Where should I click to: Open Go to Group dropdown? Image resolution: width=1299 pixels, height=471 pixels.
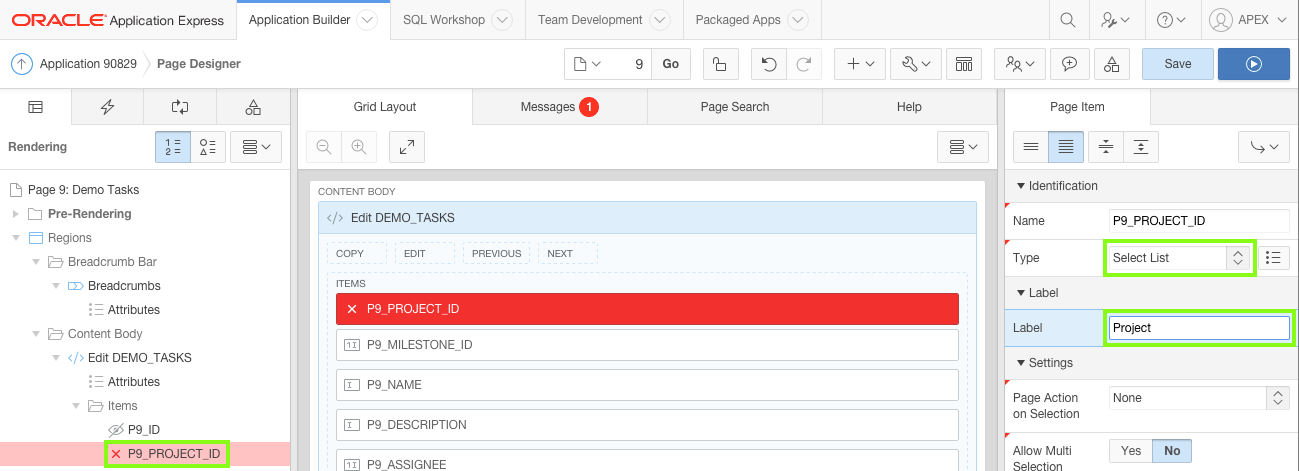click(1264, 146)
